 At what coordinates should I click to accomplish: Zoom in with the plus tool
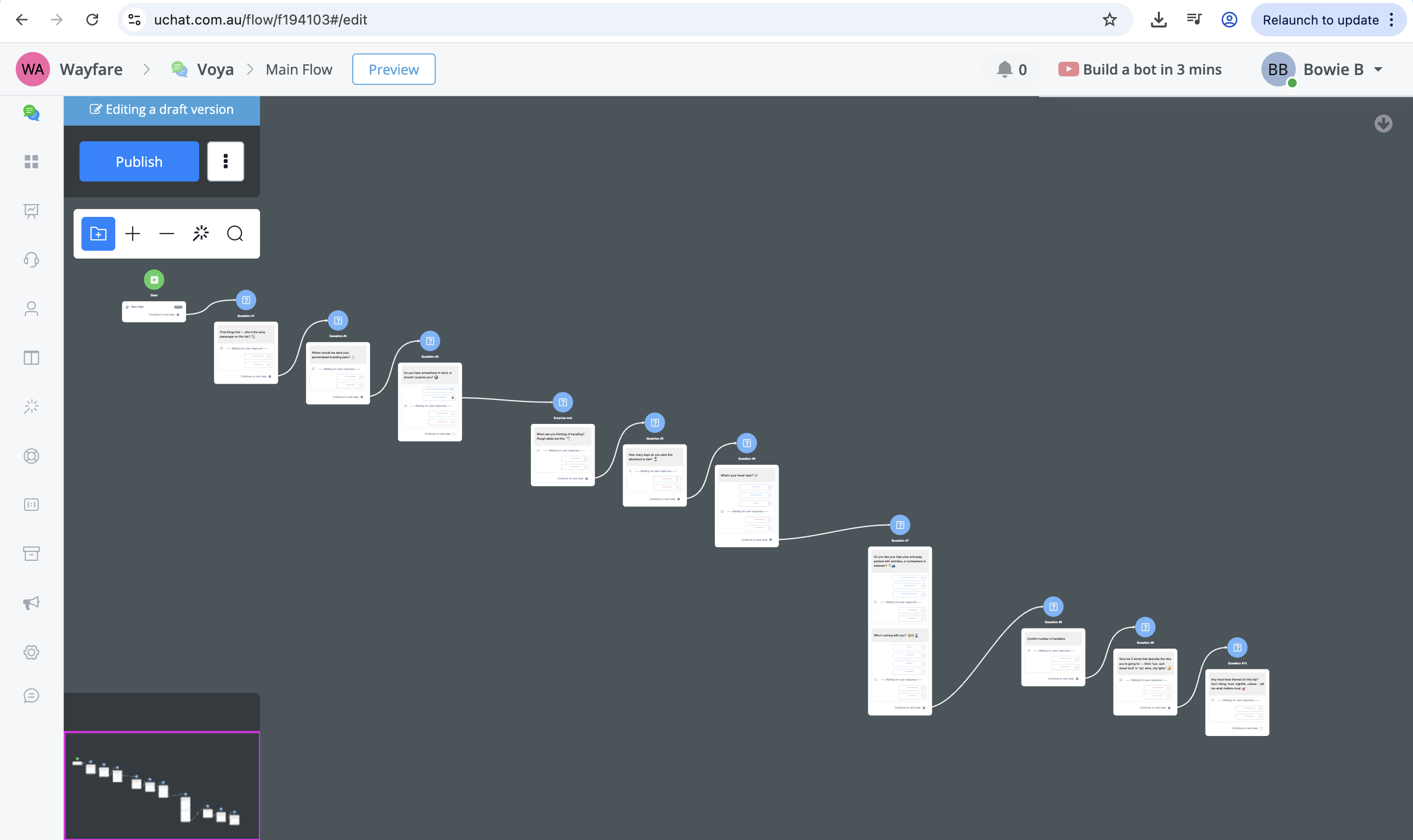(132, 234)
